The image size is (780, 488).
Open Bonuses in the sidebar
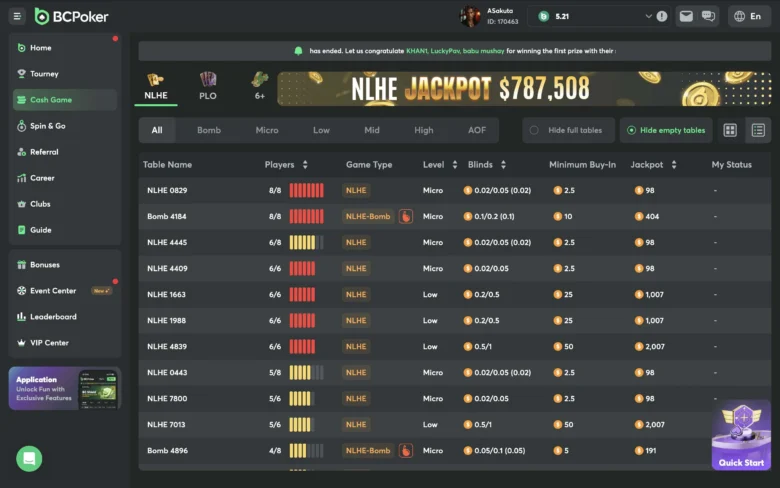[65, 265]
